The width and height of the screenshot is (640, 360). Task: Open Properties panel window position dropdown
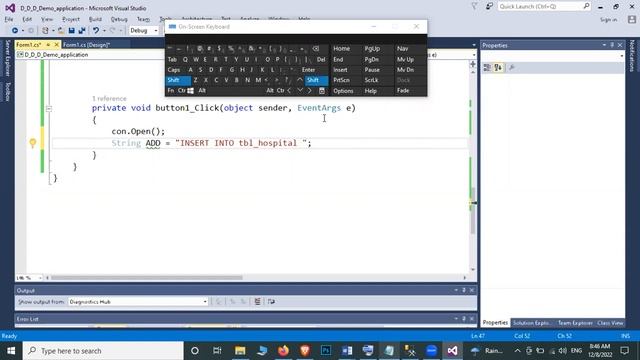coord(604,45)
